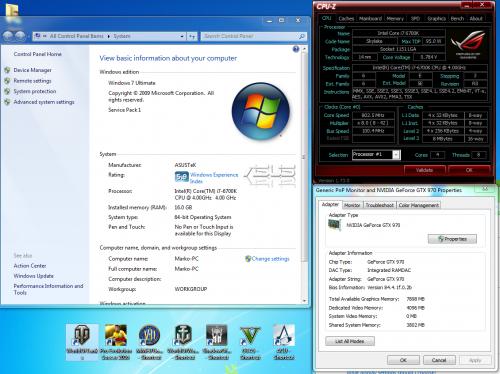Click the System window scrollbar up arrow
The height and width of the screenshot is (374, 500).
304,49
